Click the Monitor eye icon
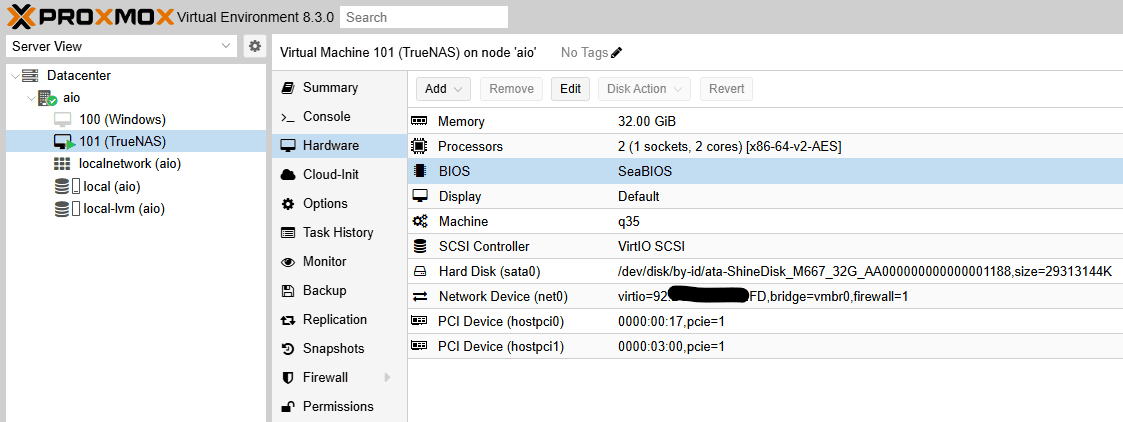 288,262
